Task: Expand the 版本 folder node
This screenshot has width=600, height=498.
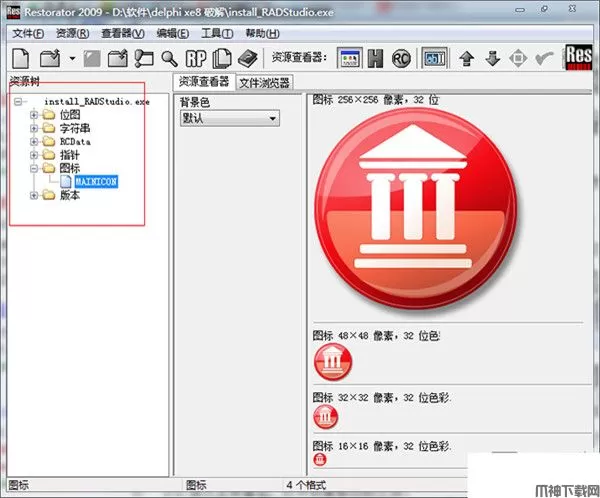Action: tap(34, 196)
